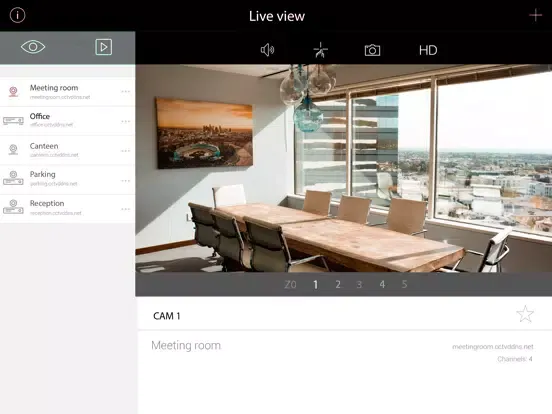This screenshot has height=414, width=552.
Task: Mark CAM 1 as favorite star
Action: pos(525,314)
